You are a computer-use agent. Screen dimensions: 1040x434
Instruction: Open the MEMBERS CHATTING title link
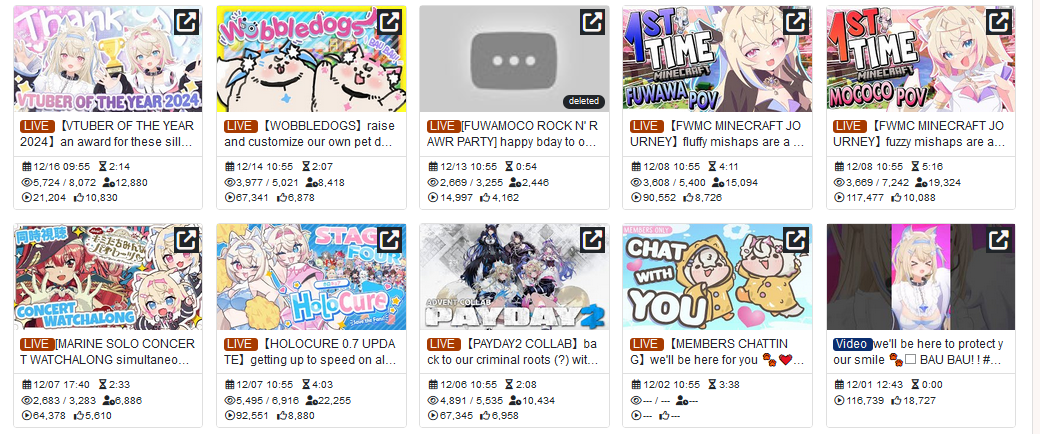(x=717, y=352)
